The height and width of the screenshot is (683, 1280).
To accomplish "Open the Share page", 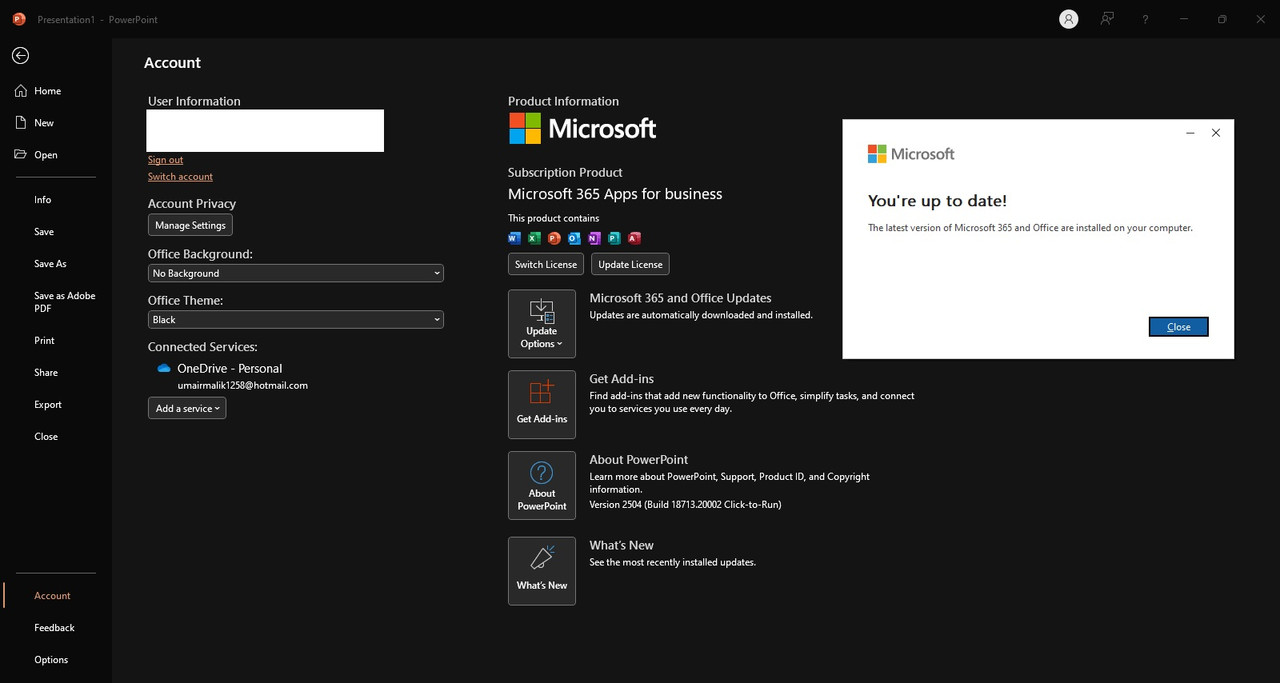I will pyautogui.click(x=46, y=373).
